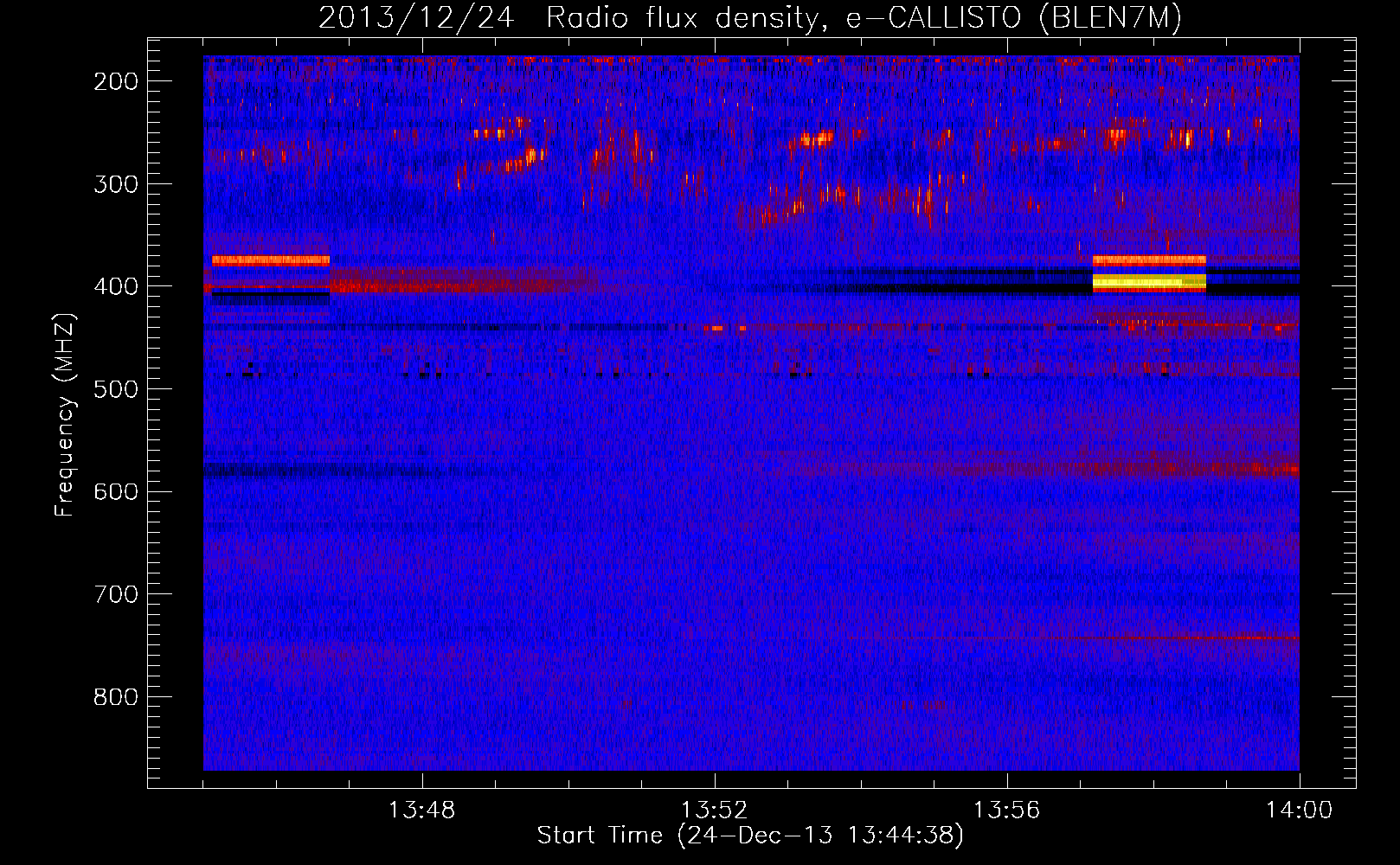The width and height of the screenshot is (1400, 865).
Task: Click the orange band near 375 MHz at left
Action: coord(271,259)
